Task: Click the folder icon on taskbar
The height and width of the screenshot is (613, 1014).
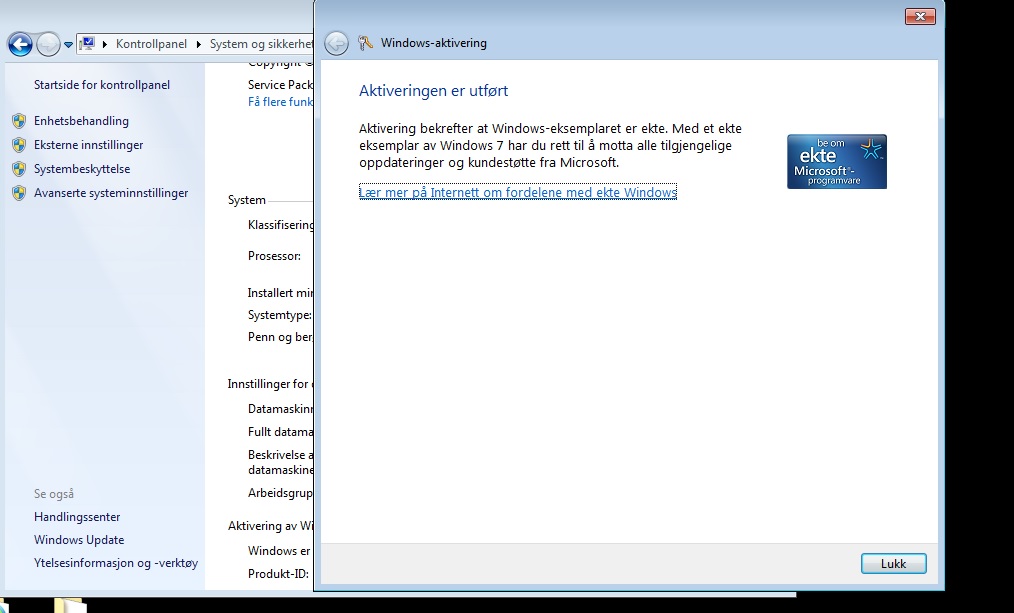Action: coord(69,606)
